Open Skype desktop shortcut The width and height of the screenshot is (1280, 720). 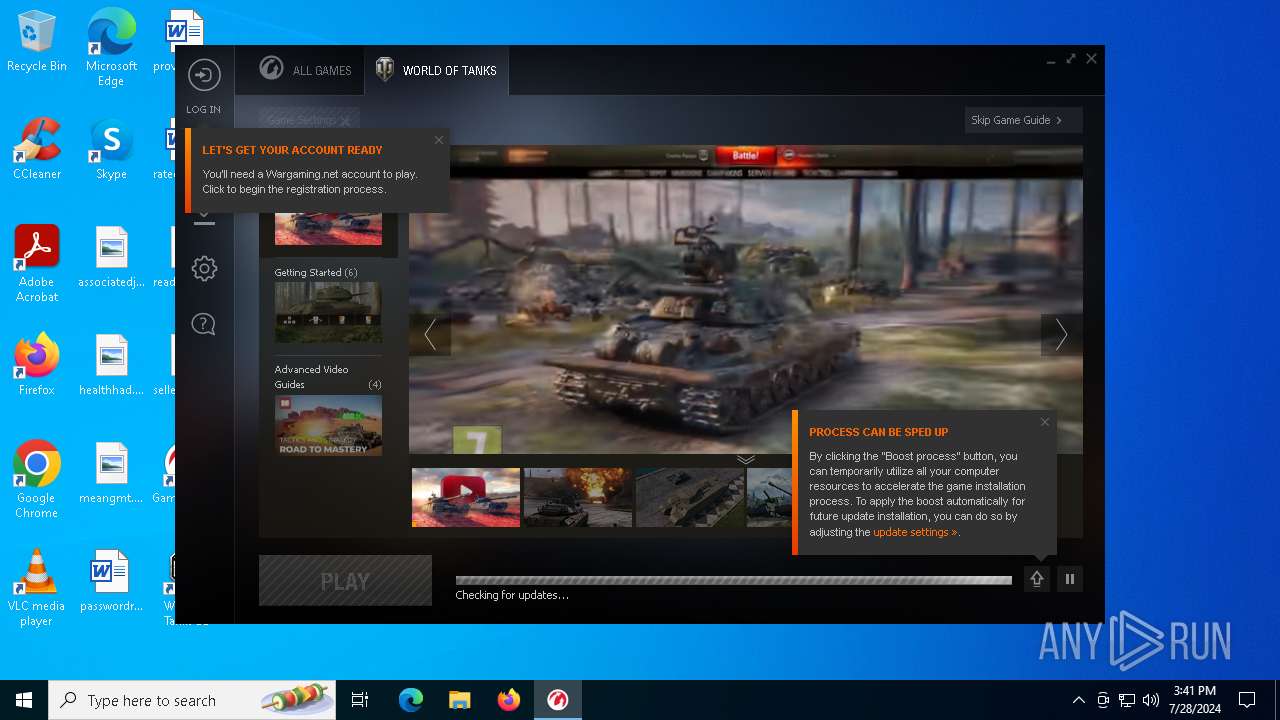coord(111,150)
